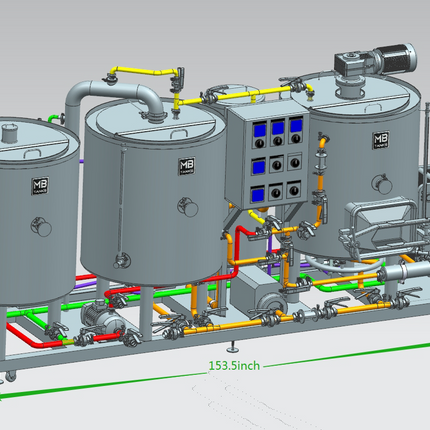Select the inline heat exchanger tube at right
Viewport: 430px width, 430px height.
[x=404, y=272]
